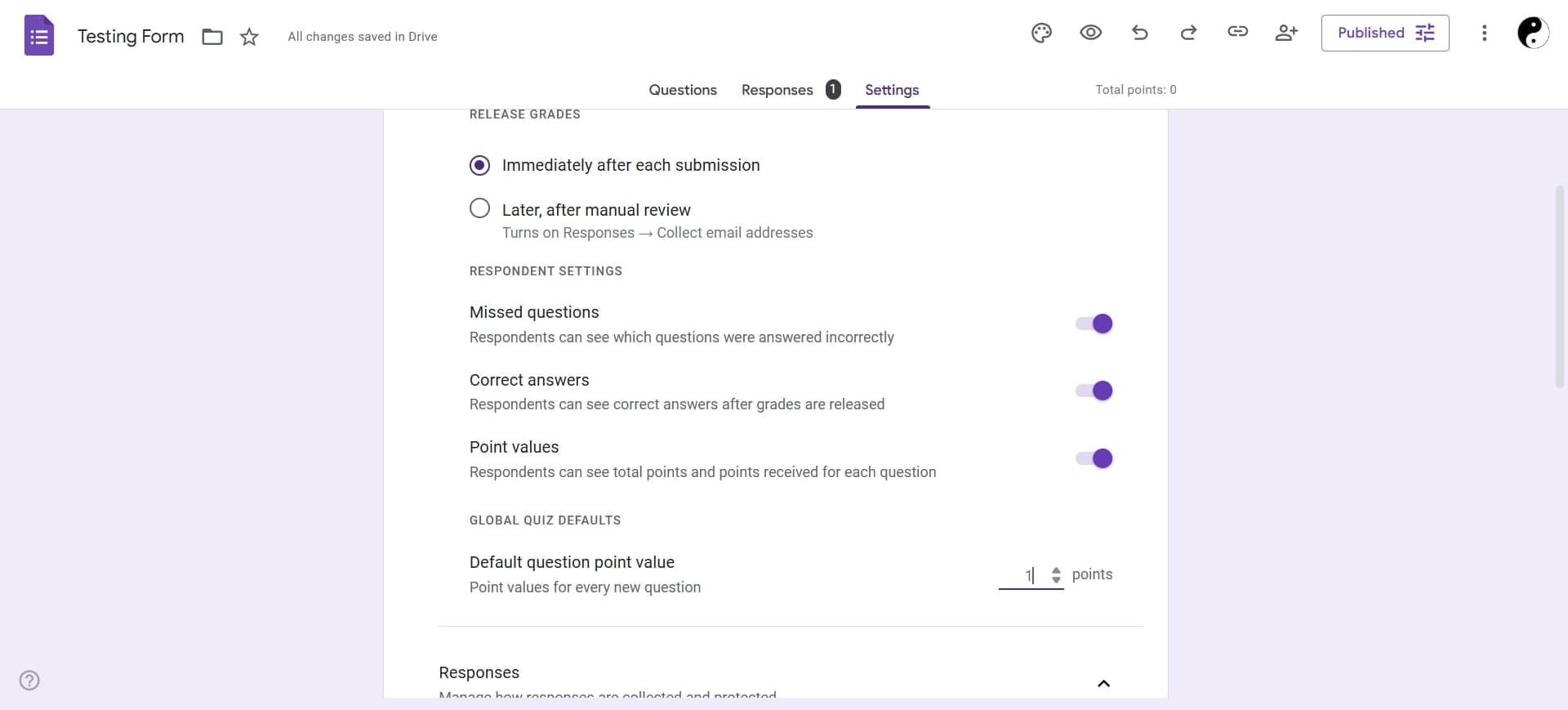Open the Responses tab
The image size is (1568, 710).
coord(777,90)
